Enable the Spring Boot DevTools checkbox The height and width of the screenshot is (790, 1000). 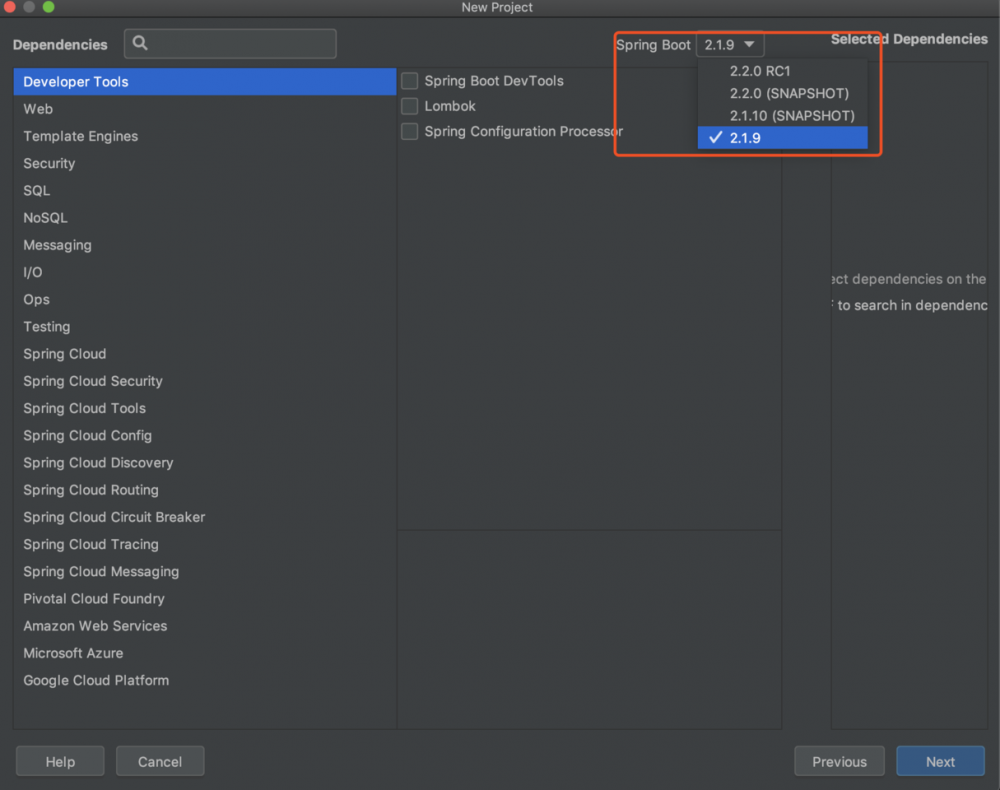pyautogui.click(x=410, y=81)
